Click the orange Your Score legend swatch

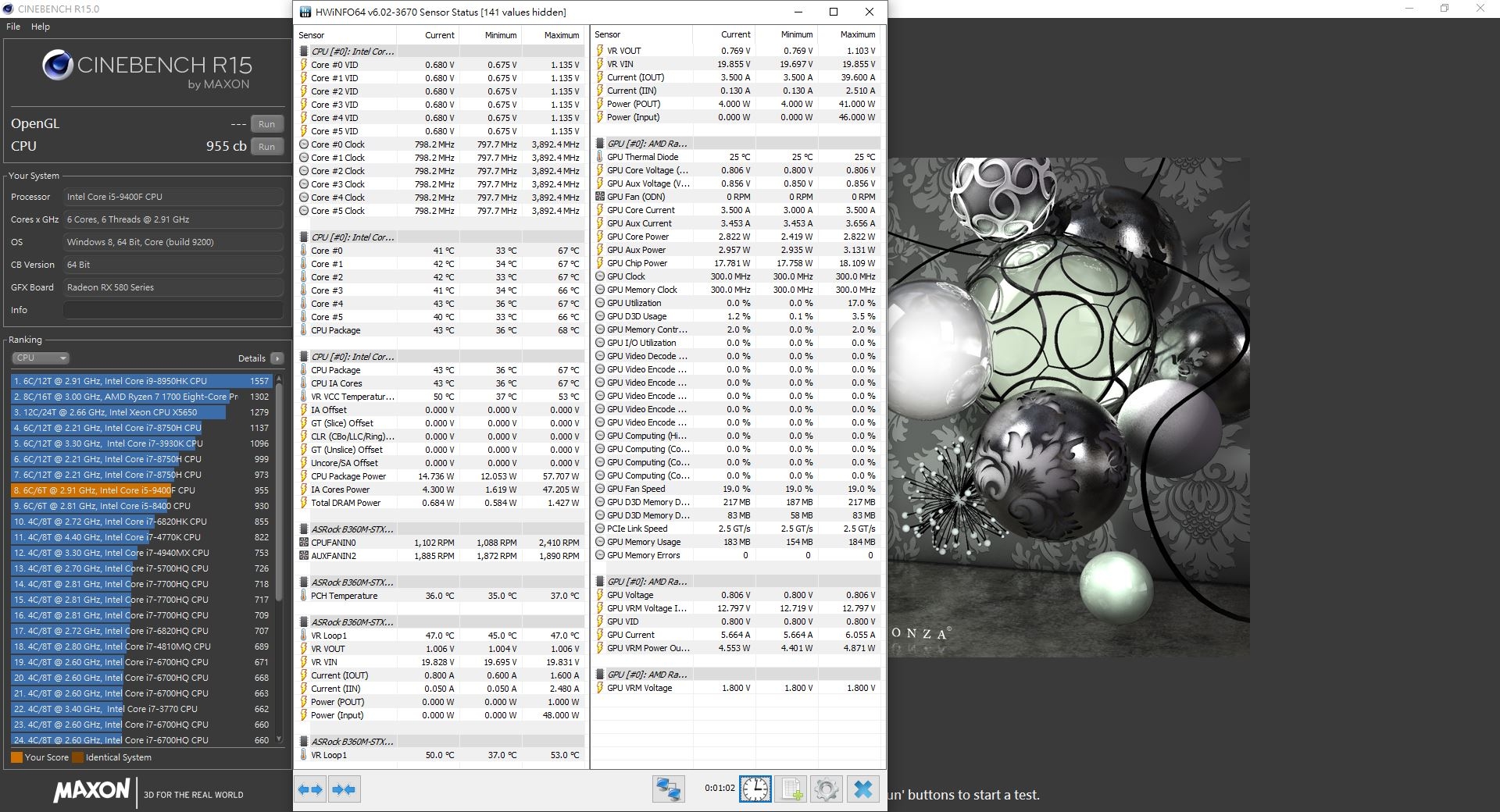[x=16, y=757]
